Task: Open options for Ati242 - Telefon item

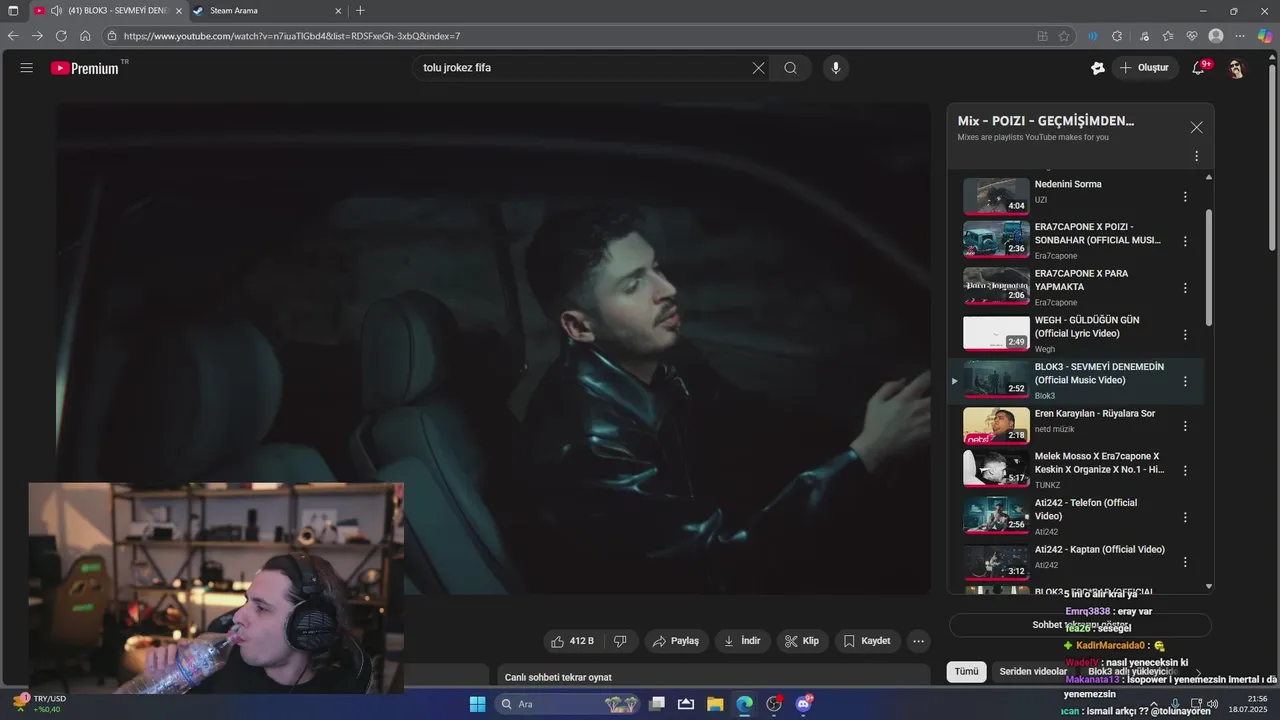Action: (1185, 517)
